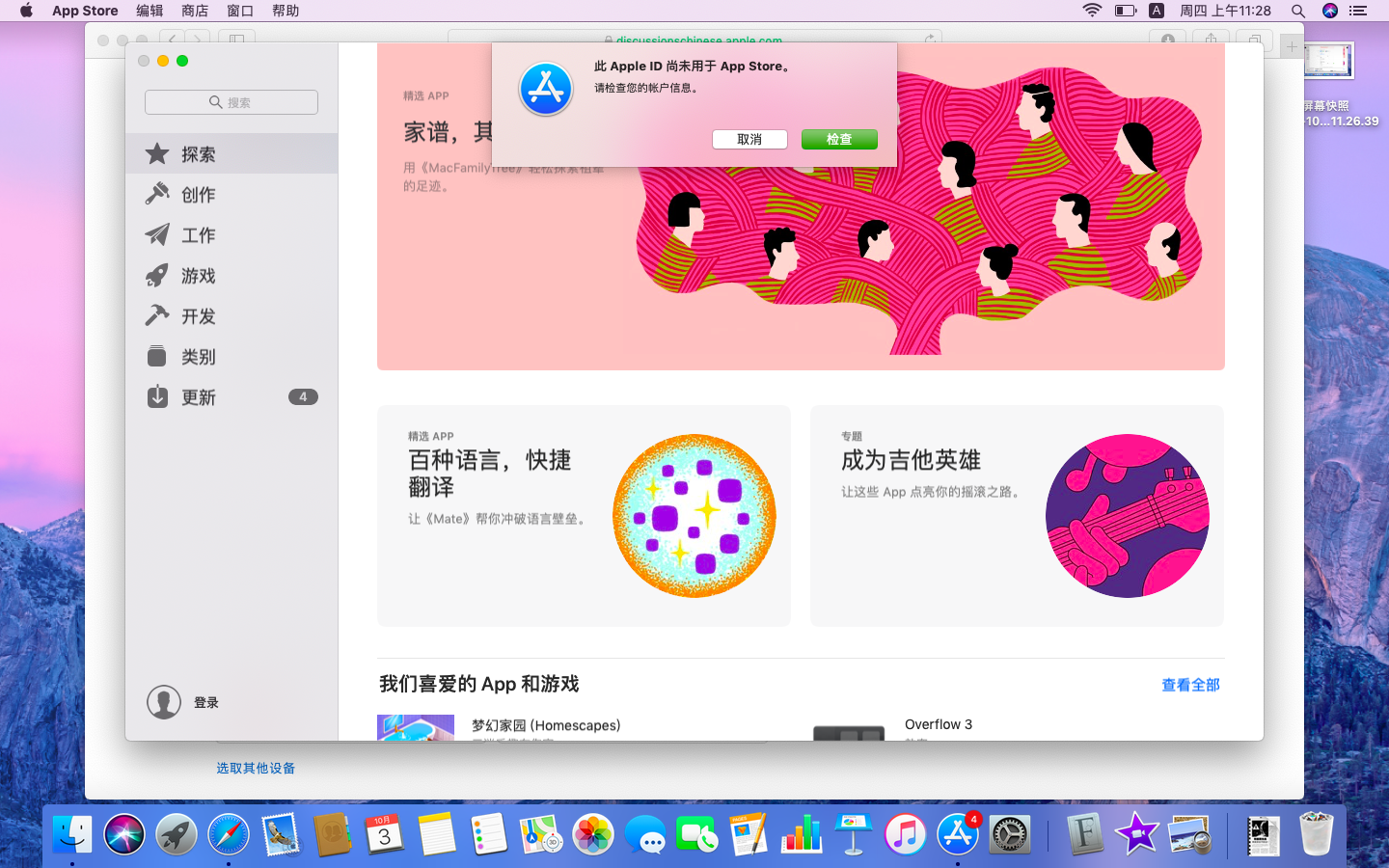Select the 创作 (Create) sidebar item

coord(198,195)
